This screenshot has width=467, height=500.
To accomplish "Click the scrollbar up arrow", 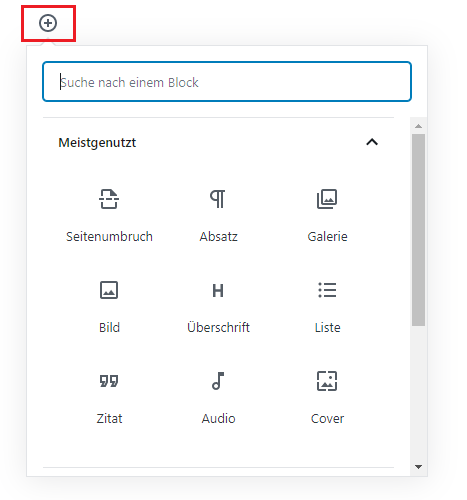I will (419, 126).
